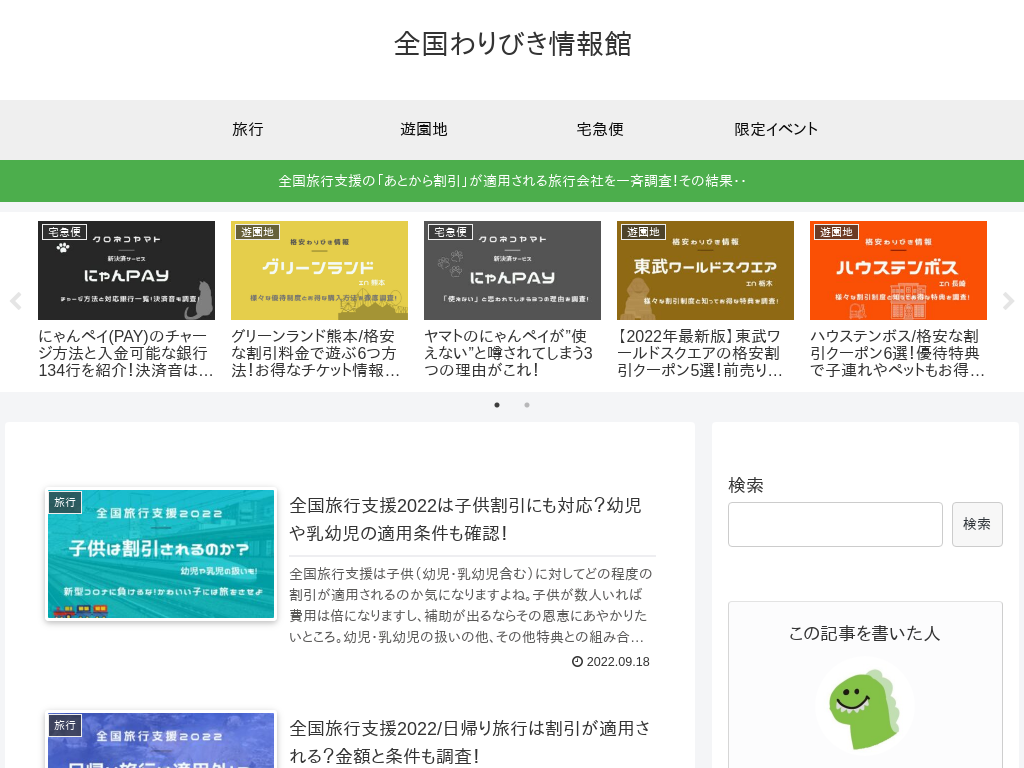The height and width of the screenshot is (768, 1024).
Task: Open the 限定イベント menu item
Action: [776, 129]
